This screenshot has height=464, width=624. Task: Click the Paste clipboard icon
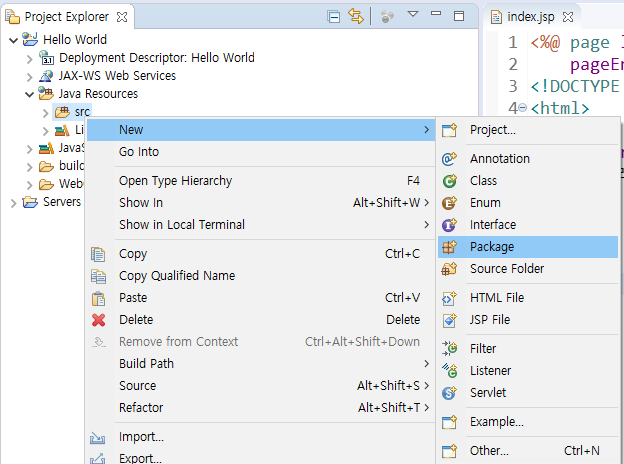tap(98, 298)
